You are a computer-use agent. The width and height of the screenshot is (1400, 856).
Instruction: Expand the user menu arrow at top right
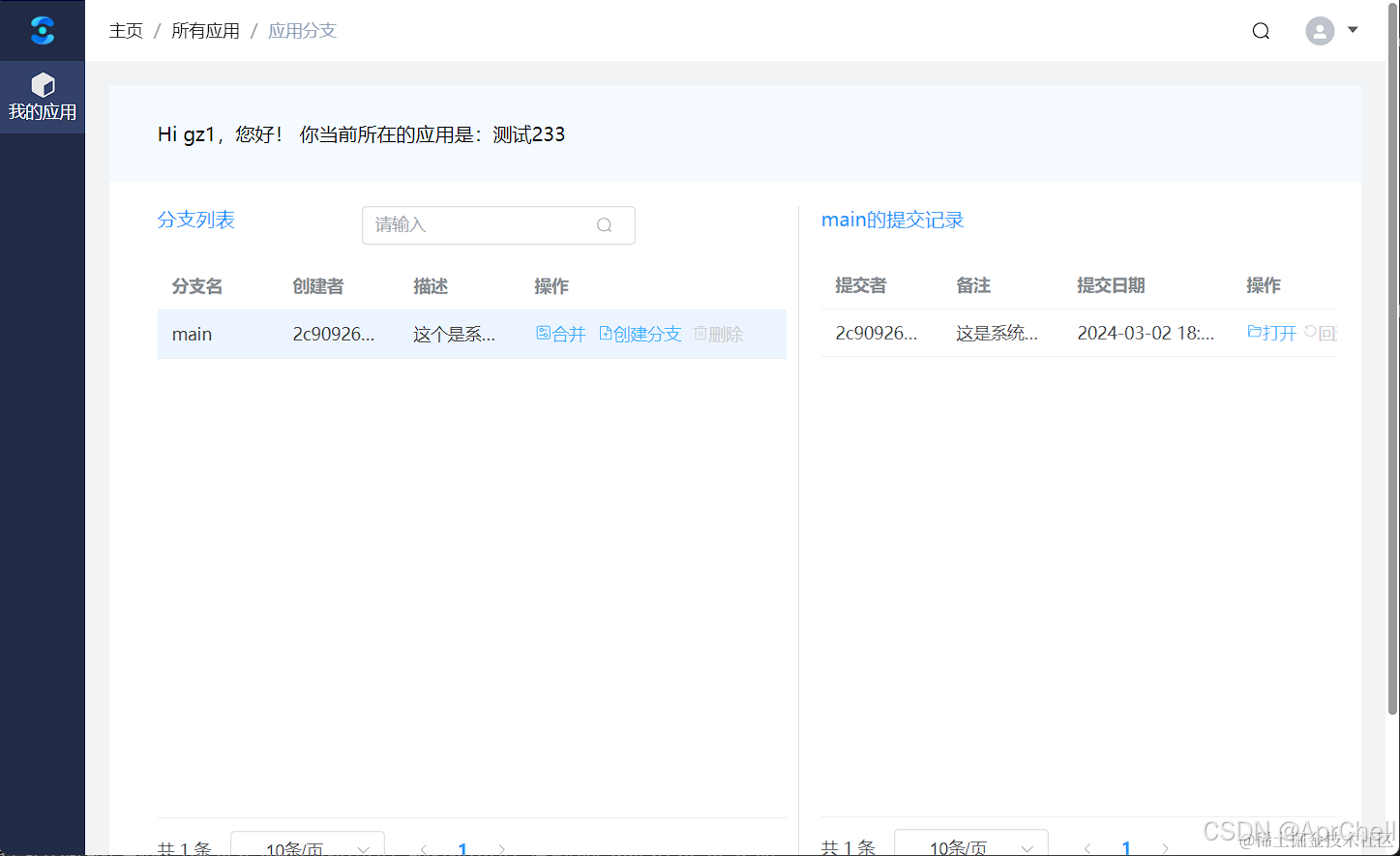pyautogui.click(x=1352, y=30)
